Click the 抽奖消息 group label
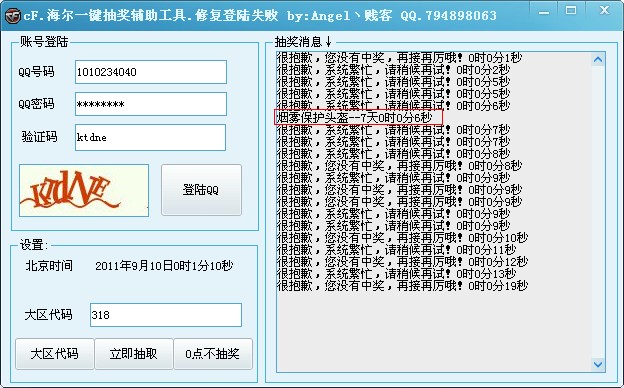624x388 pixels. point(303,41)
